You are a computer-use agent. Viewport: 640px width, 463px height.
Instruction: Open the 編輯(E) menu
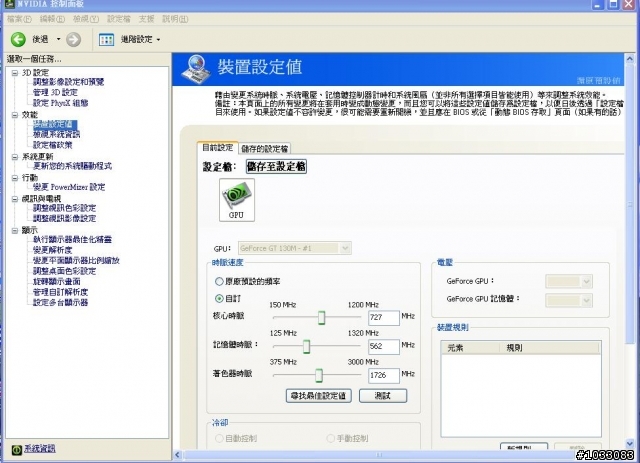[x=52, y=19]
